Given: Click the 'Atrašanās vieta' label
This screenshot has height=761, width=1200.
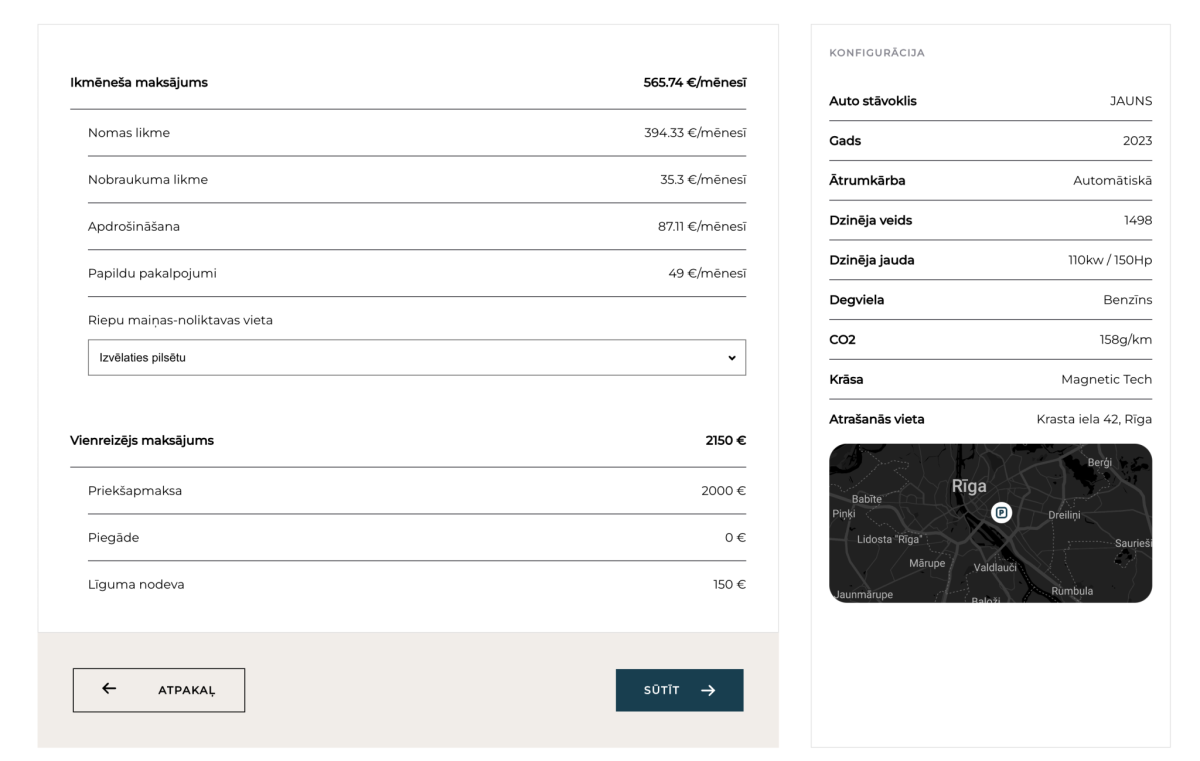Looking at the screenshot, I should [x=877, y=419].
